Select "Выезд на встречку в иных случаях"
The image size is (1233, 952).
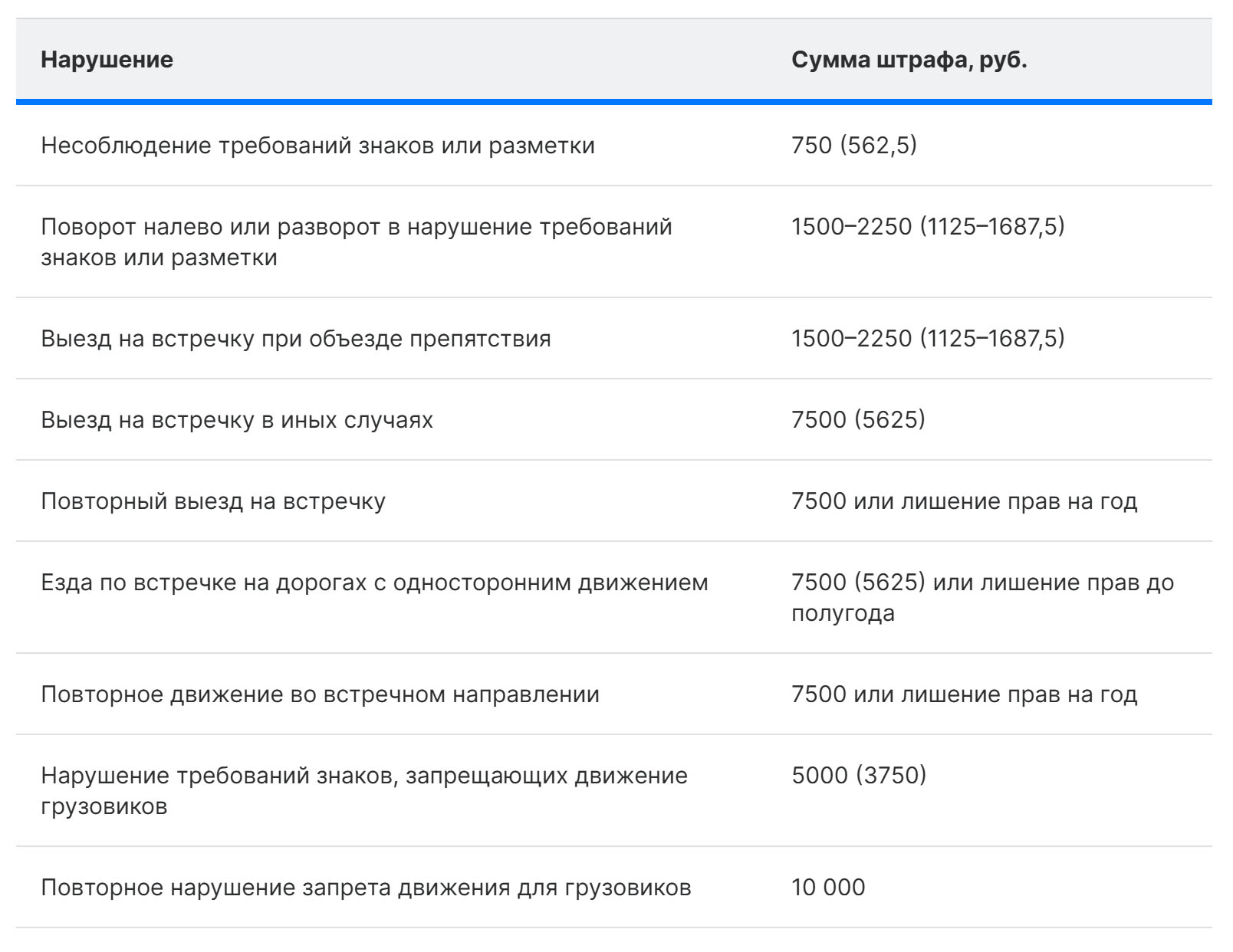pos(237,420)
